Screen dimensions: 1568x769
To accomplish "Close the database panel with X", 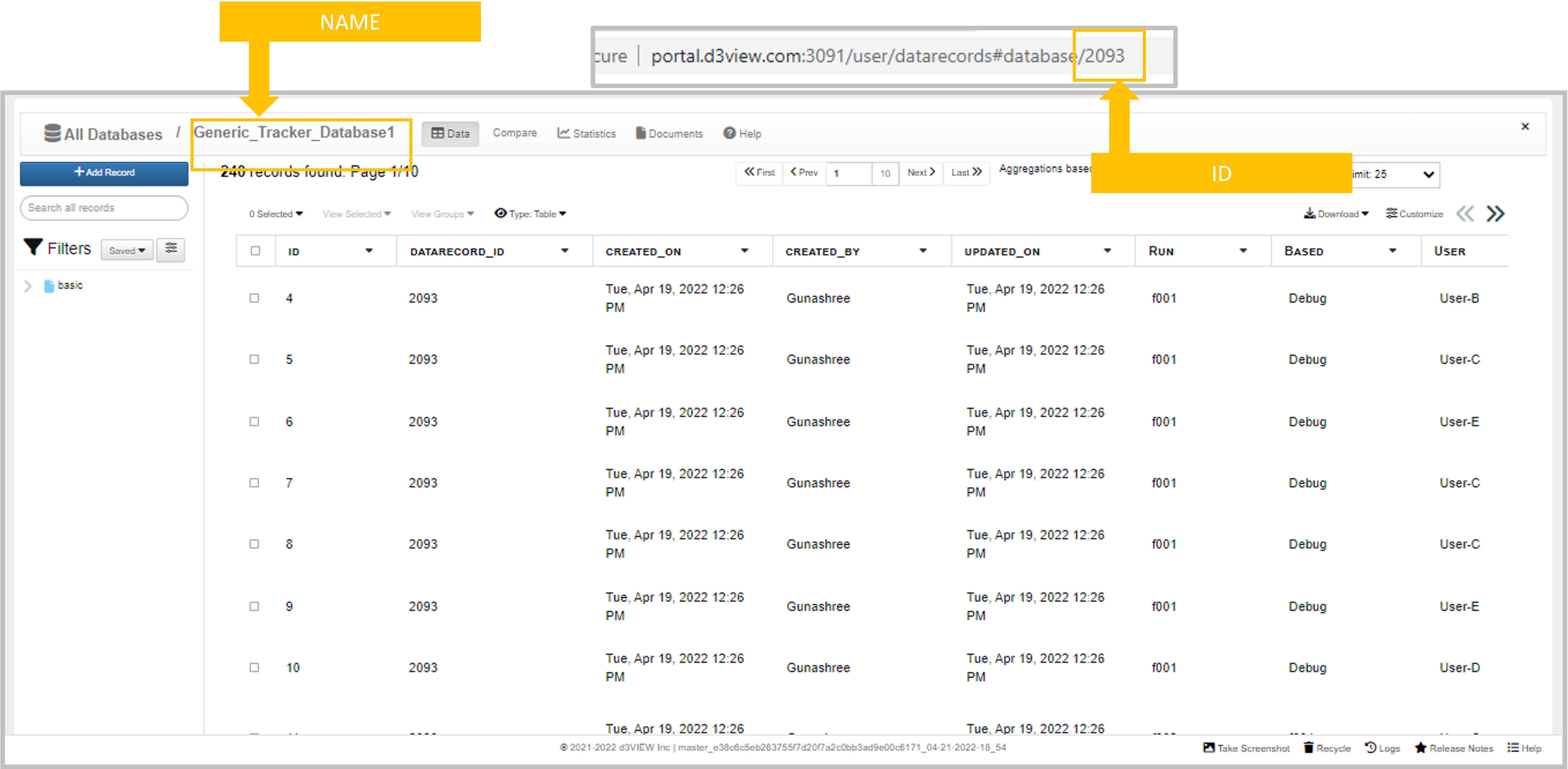I will pyautogui.click(x=1525, y=126).
